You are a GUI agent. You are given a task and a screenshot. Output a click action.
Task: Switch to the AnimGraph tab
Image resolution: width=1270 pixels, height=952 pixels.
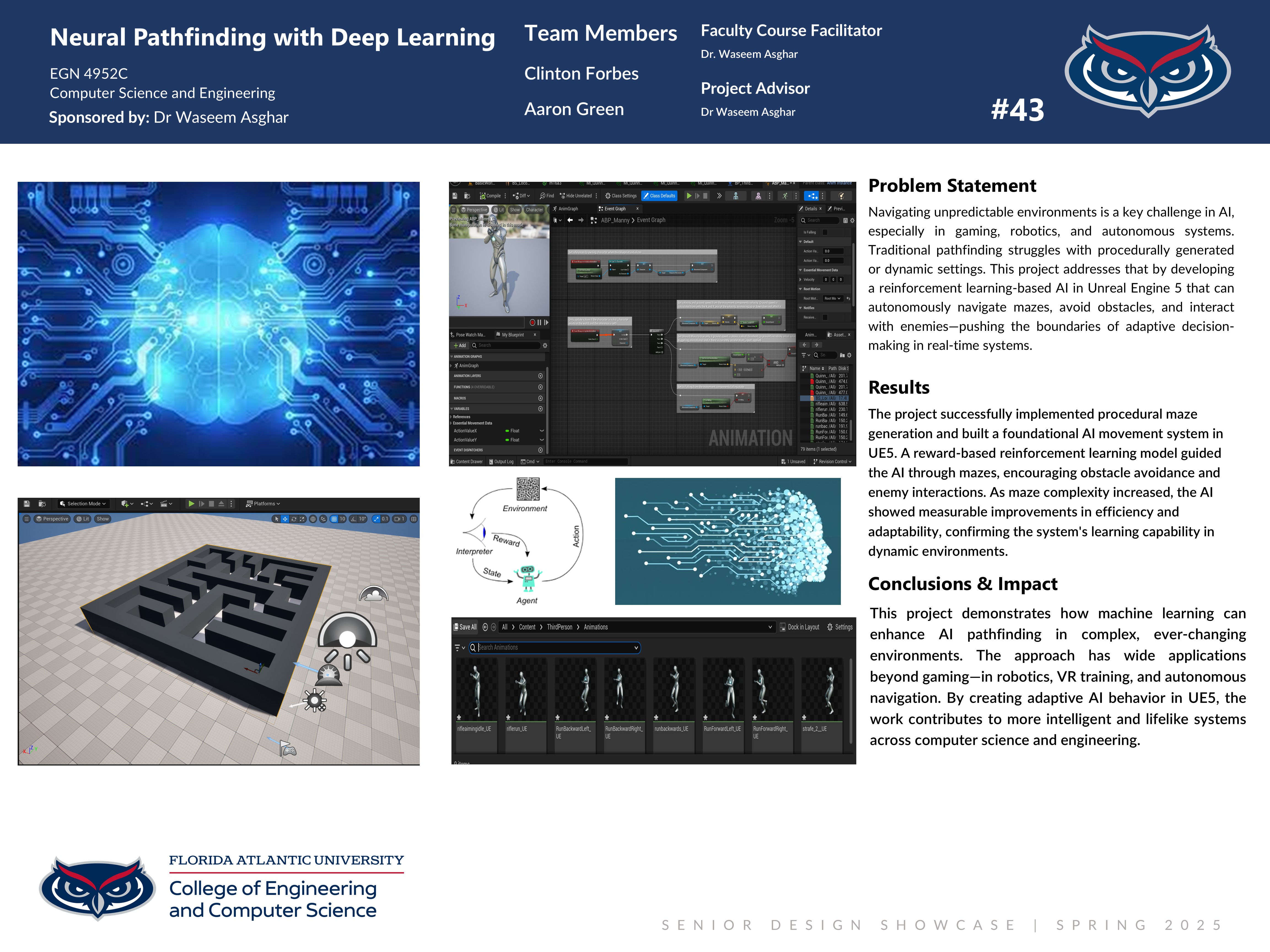coord(566,209)
